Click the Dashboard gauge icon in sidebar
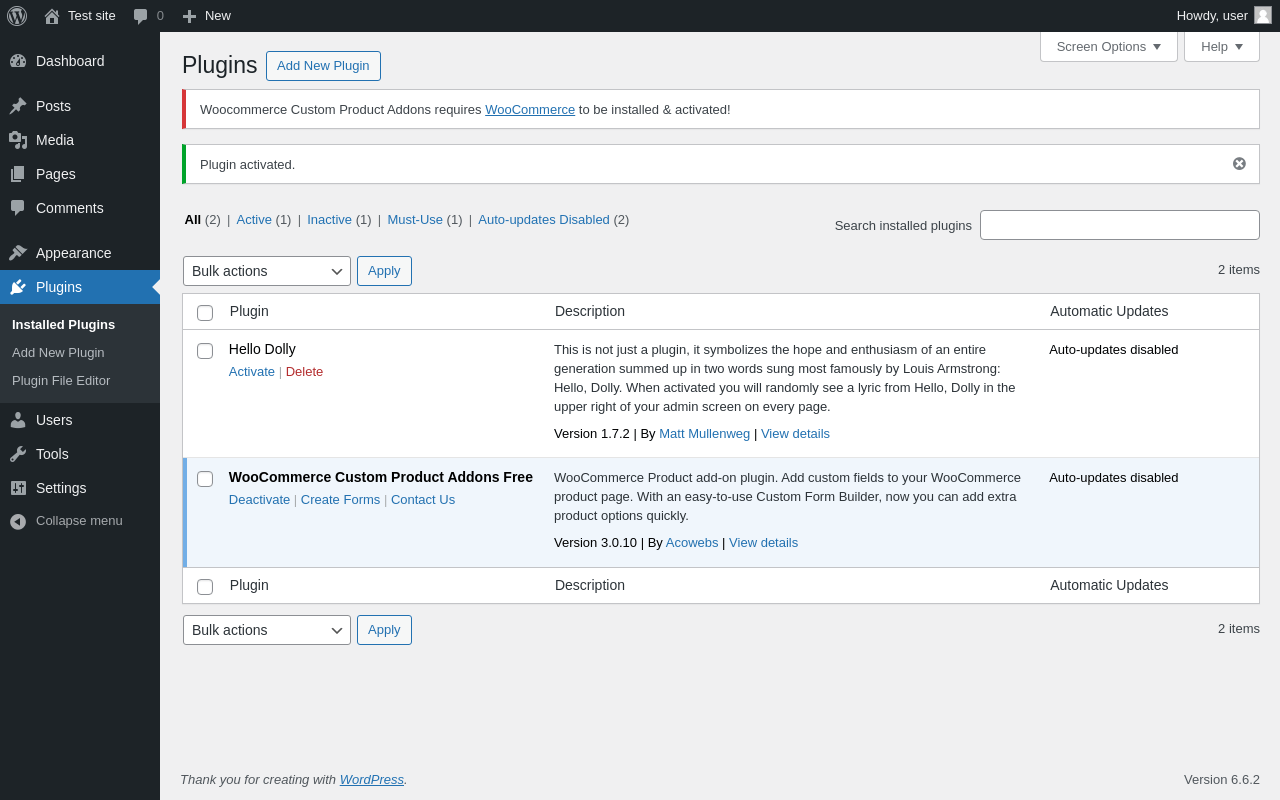 pyautogui.click(x=18, y=61)
